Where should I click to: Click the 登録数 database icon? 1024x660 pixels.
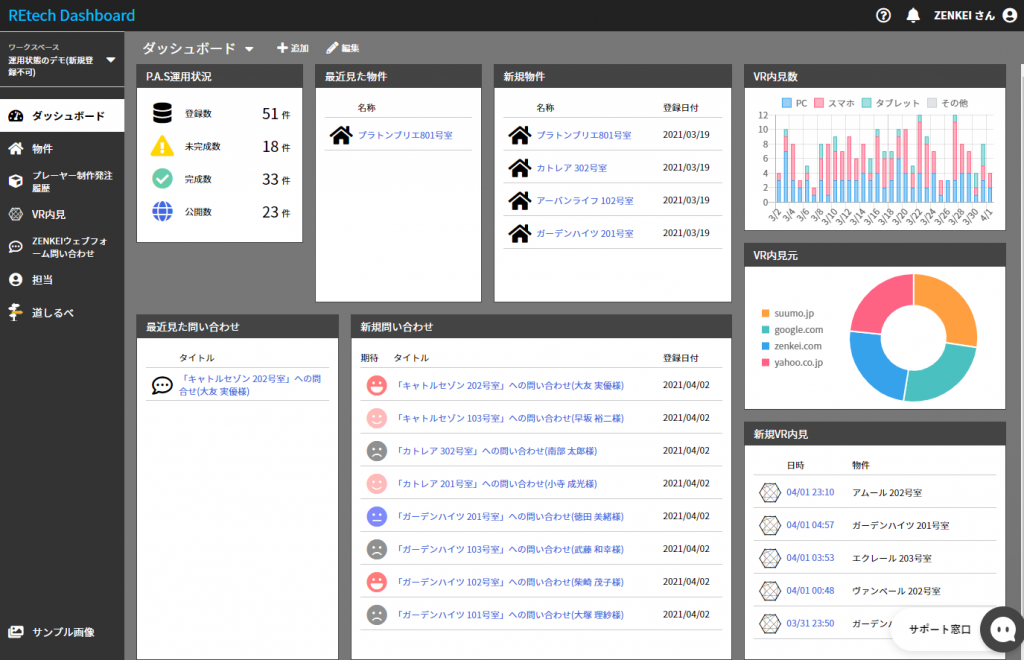click(162, 113)
